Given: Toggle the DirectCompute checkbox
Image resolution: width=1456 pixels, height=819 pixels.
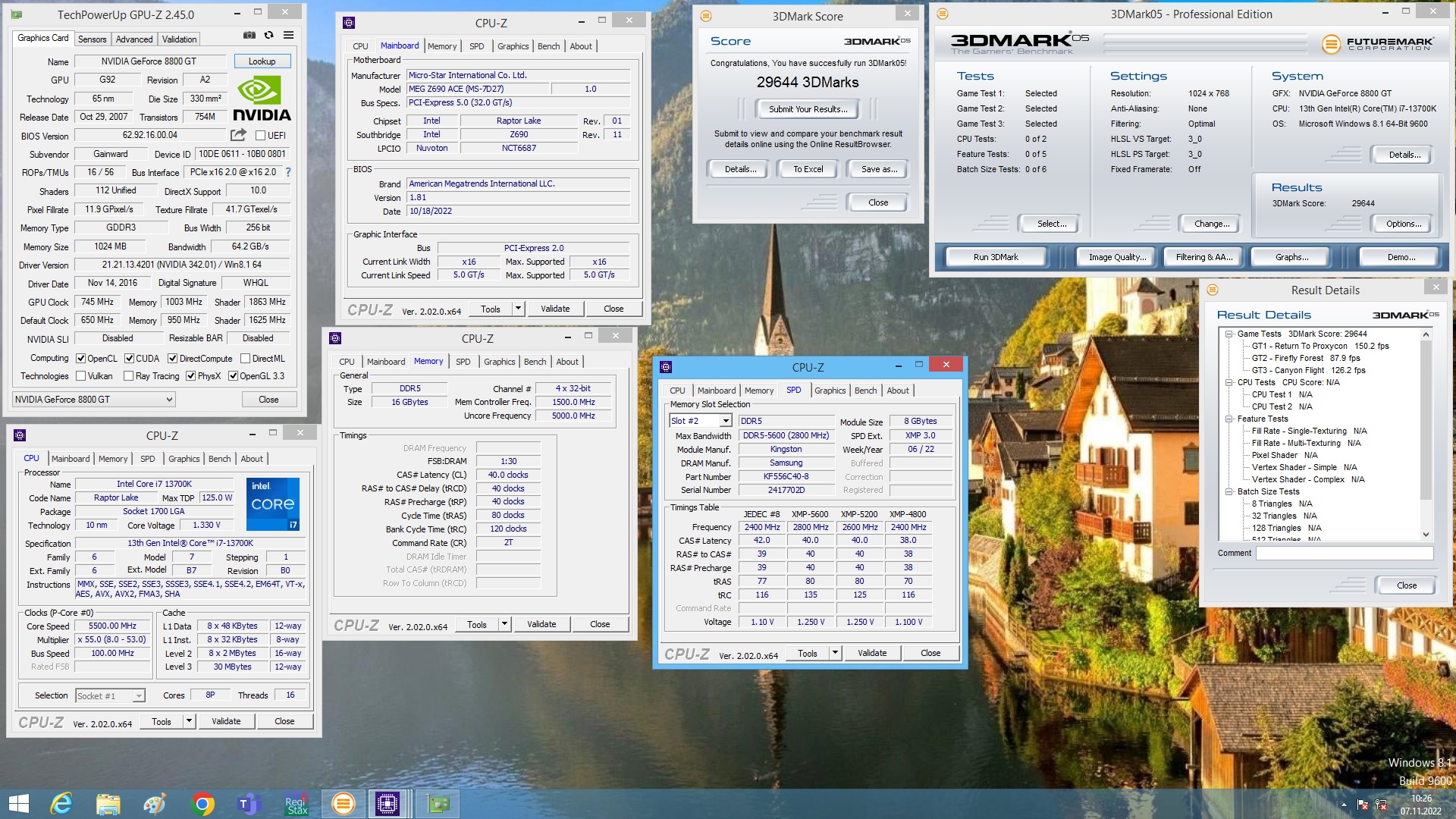Looking at the screenshot, I should click(173, 358).
